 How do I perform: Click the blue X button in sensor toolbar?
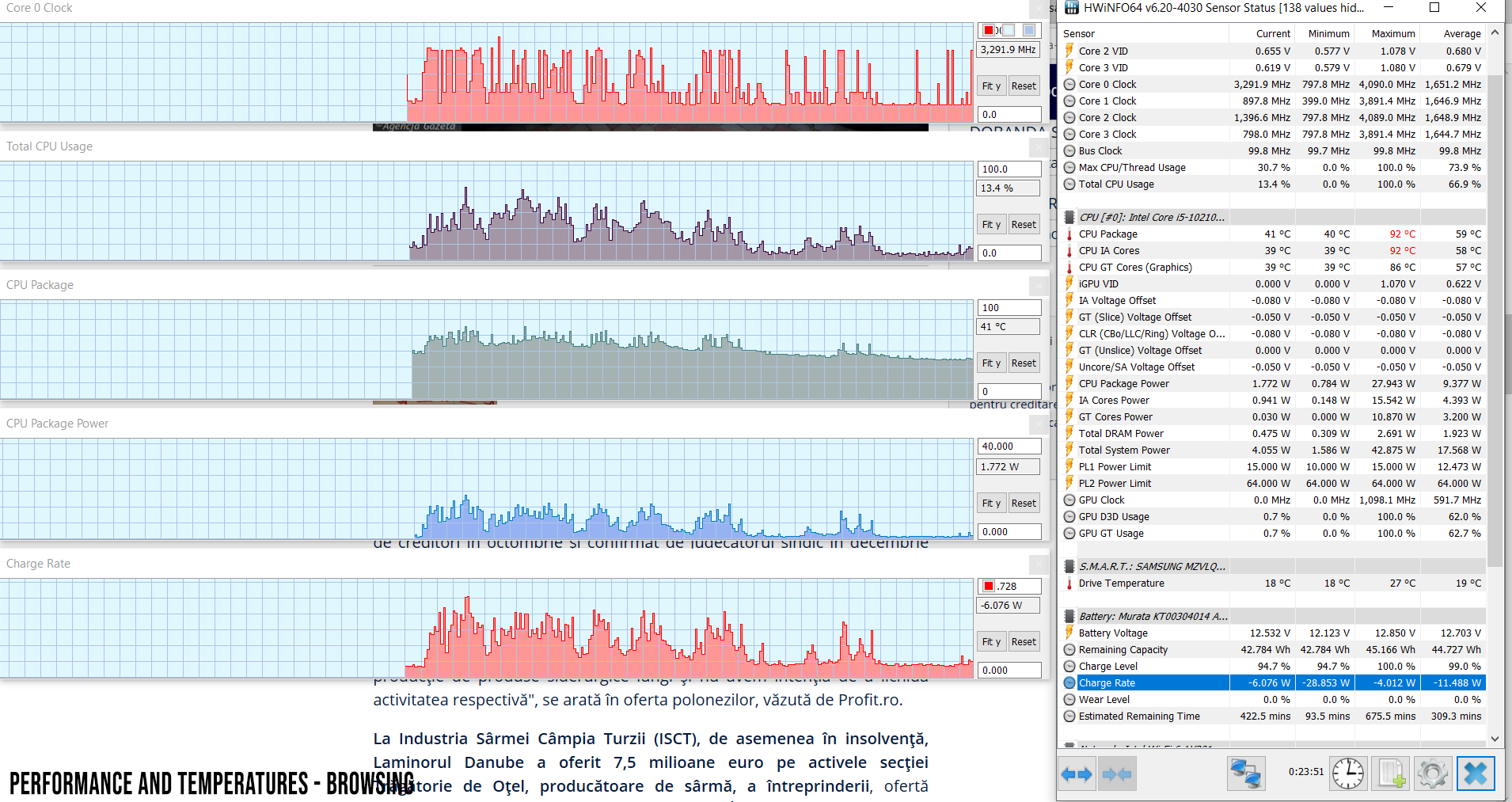tap(1476, 773)
